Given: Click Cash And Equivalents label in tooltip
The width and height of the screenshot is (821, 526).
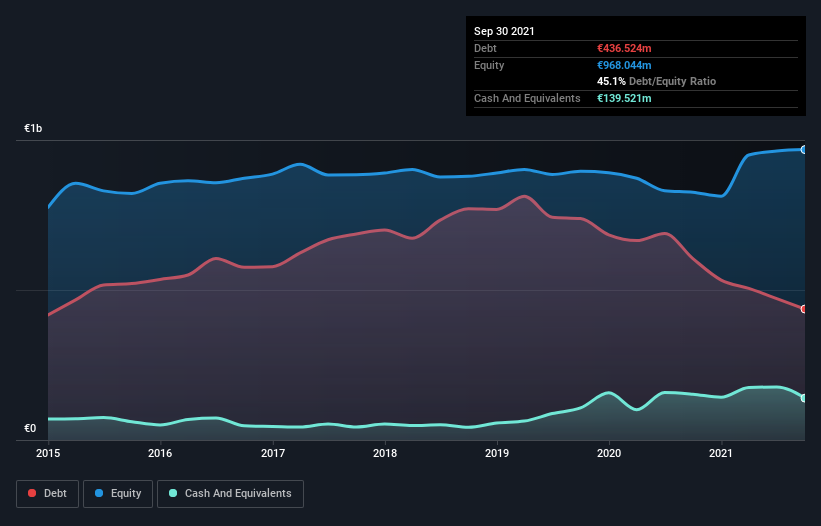Looking at the screenshot, I should point(527,98).
